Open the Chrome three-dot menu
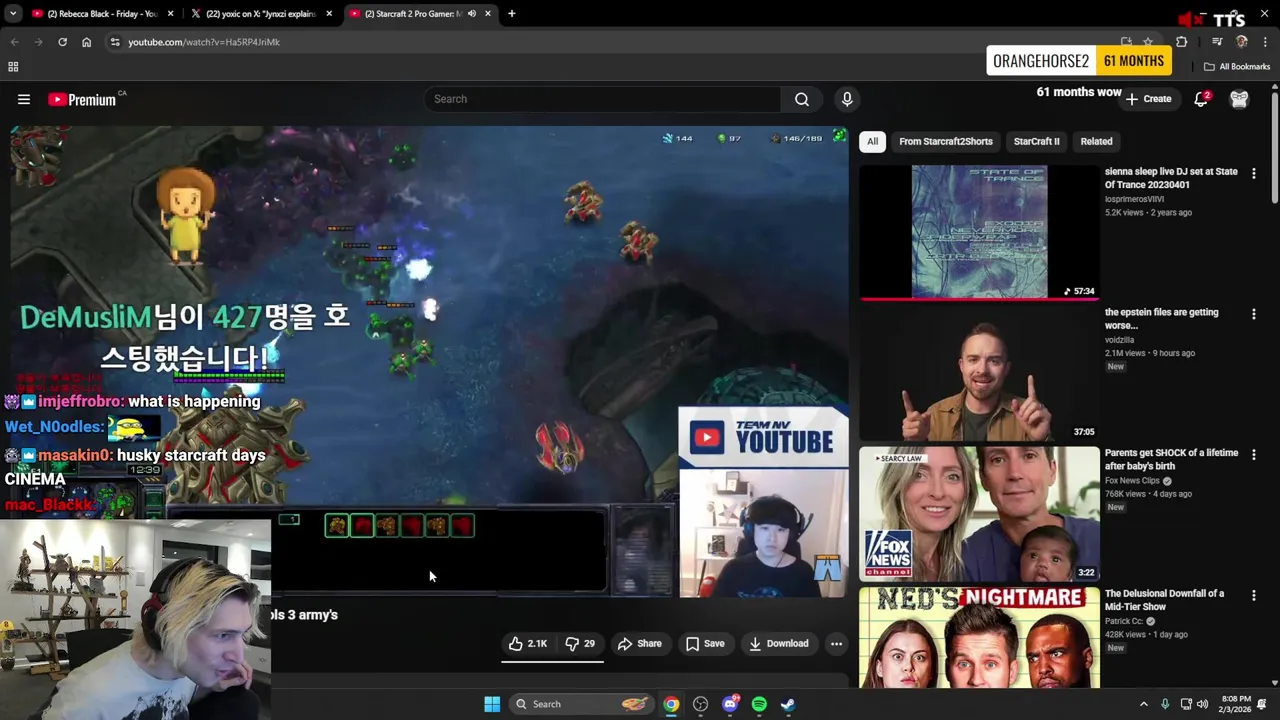The image size is (1280, 720). tap(1266, 42)
